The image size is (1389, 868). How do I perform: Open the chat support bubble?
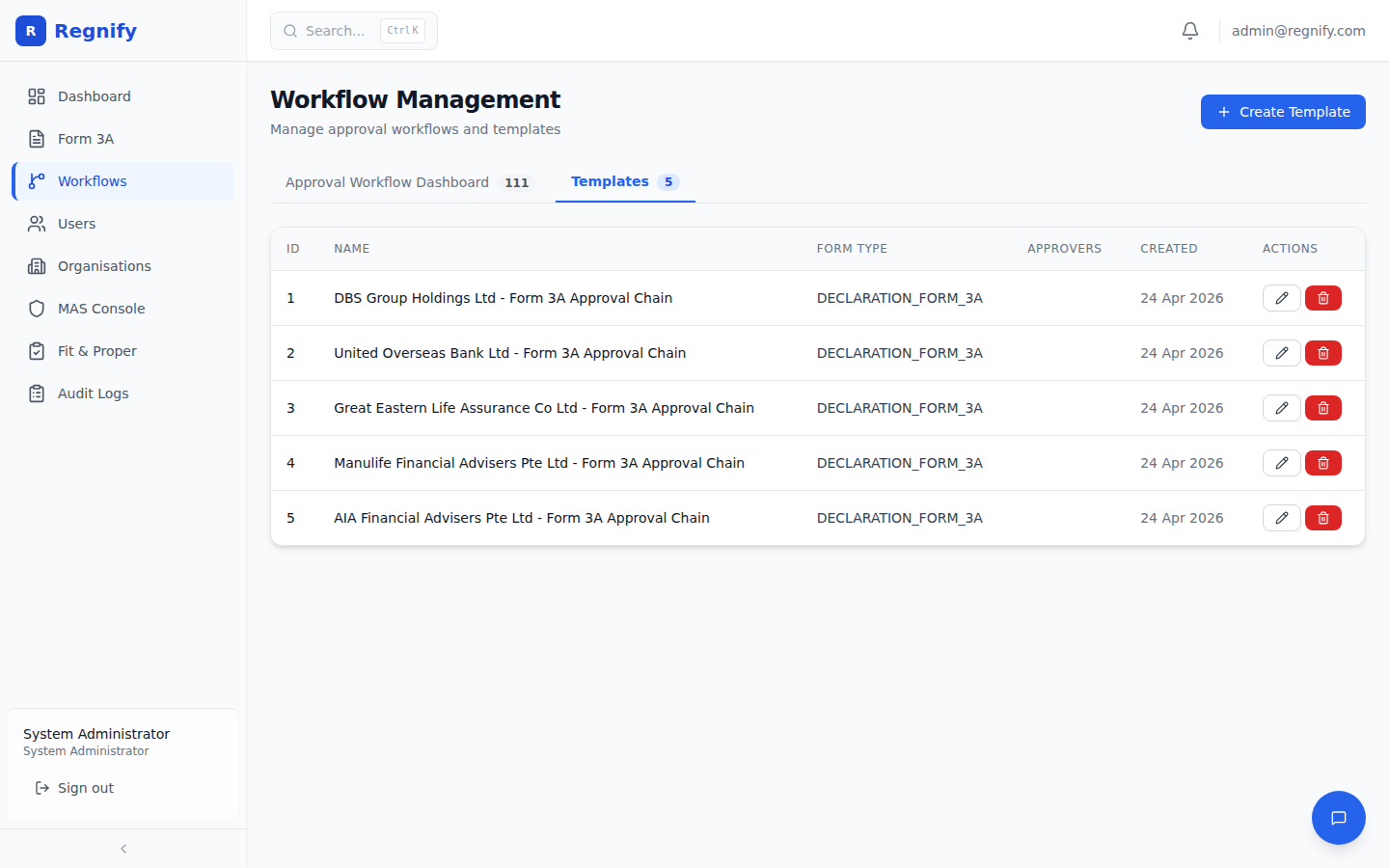click(x=1339, y=818)
